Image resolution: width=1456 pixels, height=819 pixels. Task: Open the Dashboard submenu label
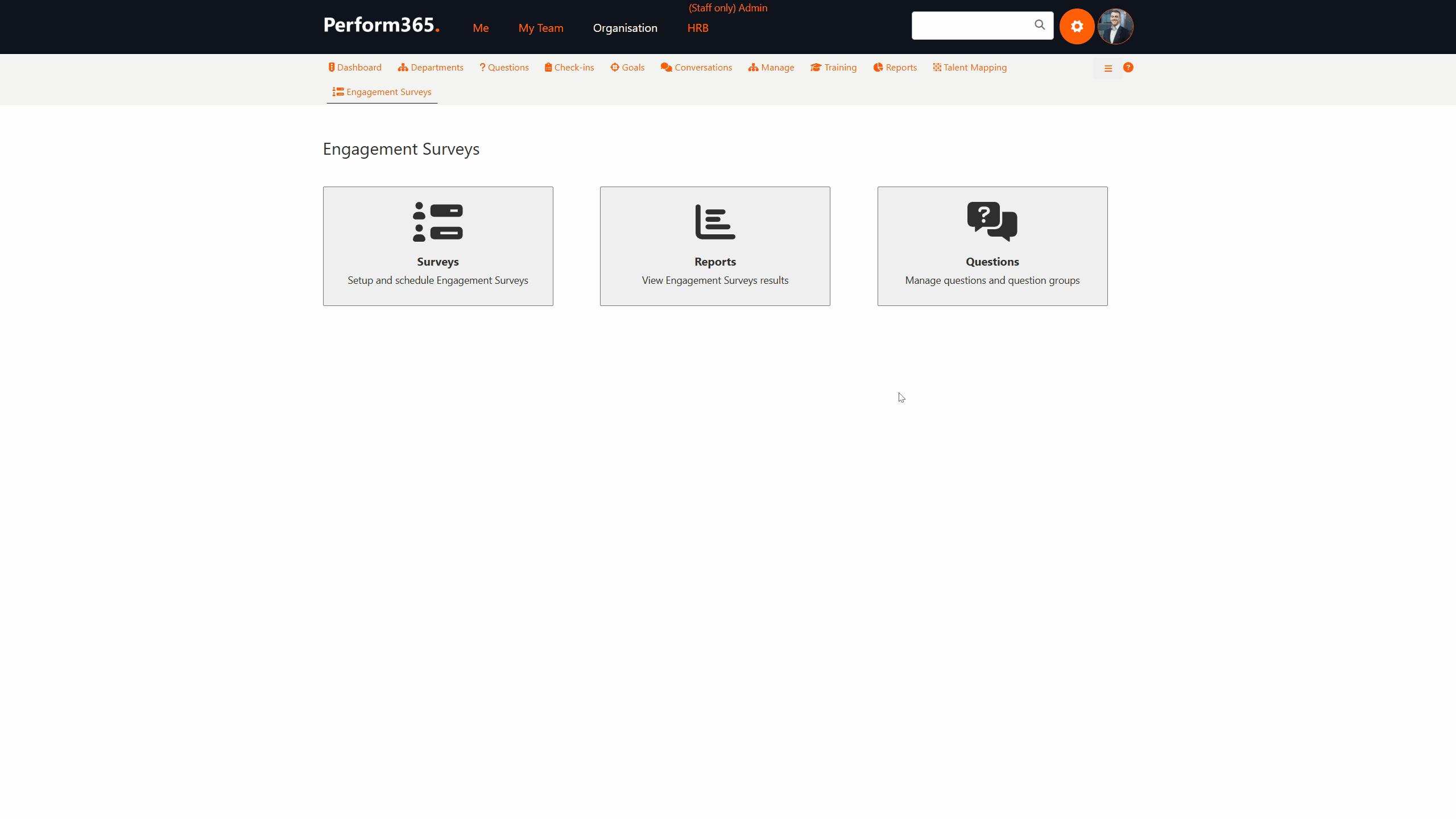tap(359, 68)
